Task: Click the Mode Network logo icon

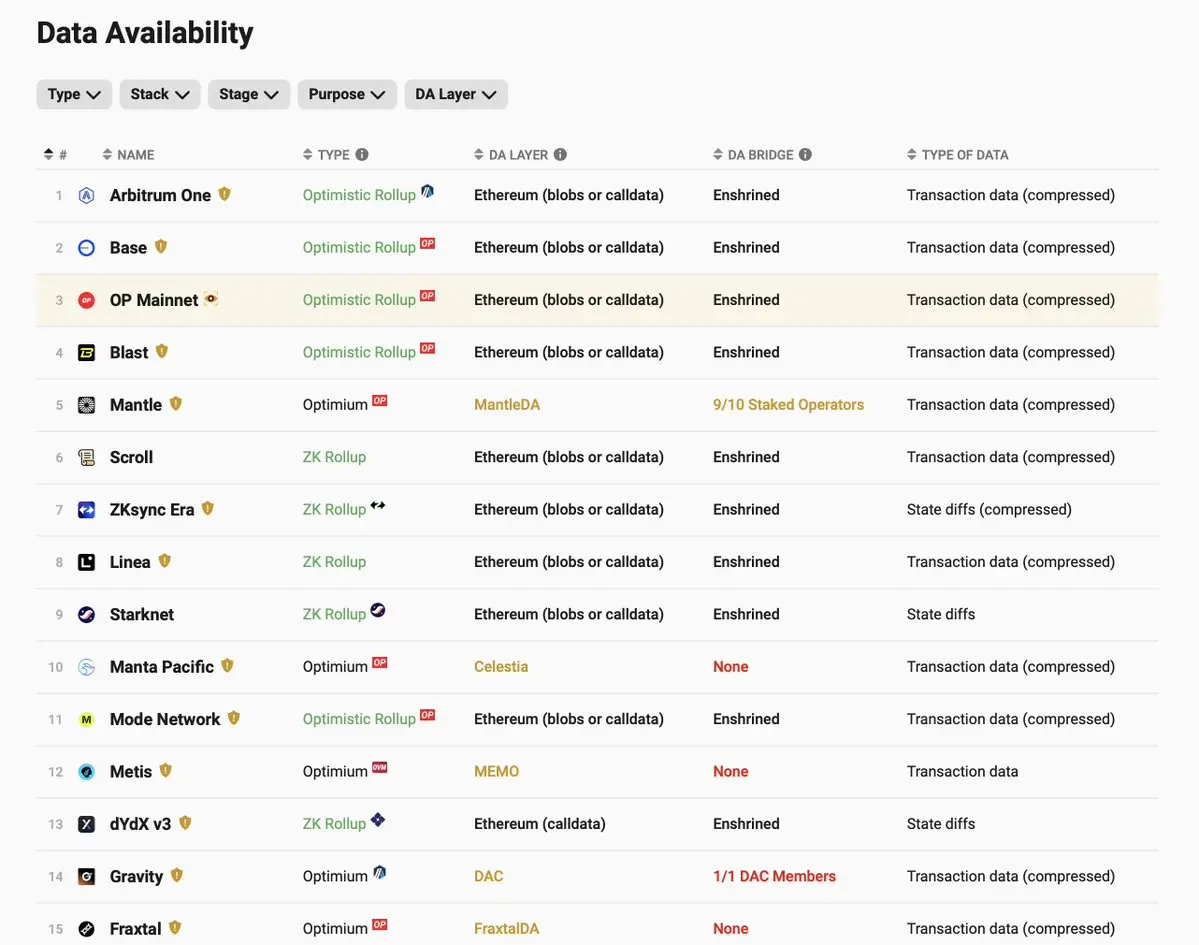Action: tap(86, 719)
